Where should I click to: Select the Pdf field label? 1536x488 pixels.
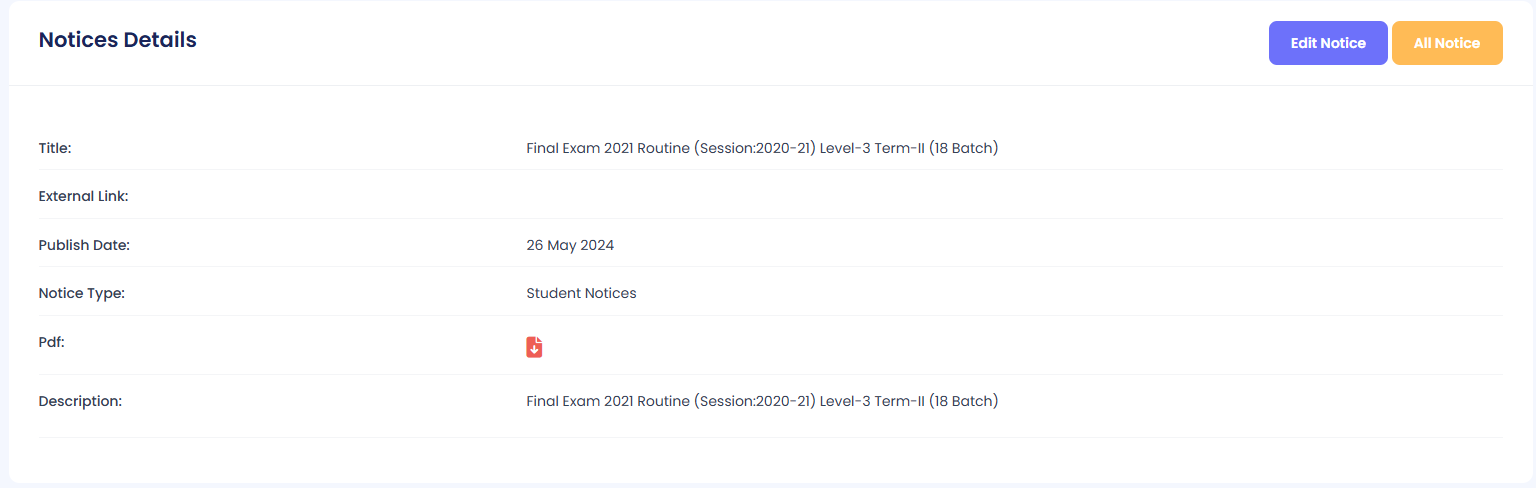pyautogui.click(x=51, y=341)
